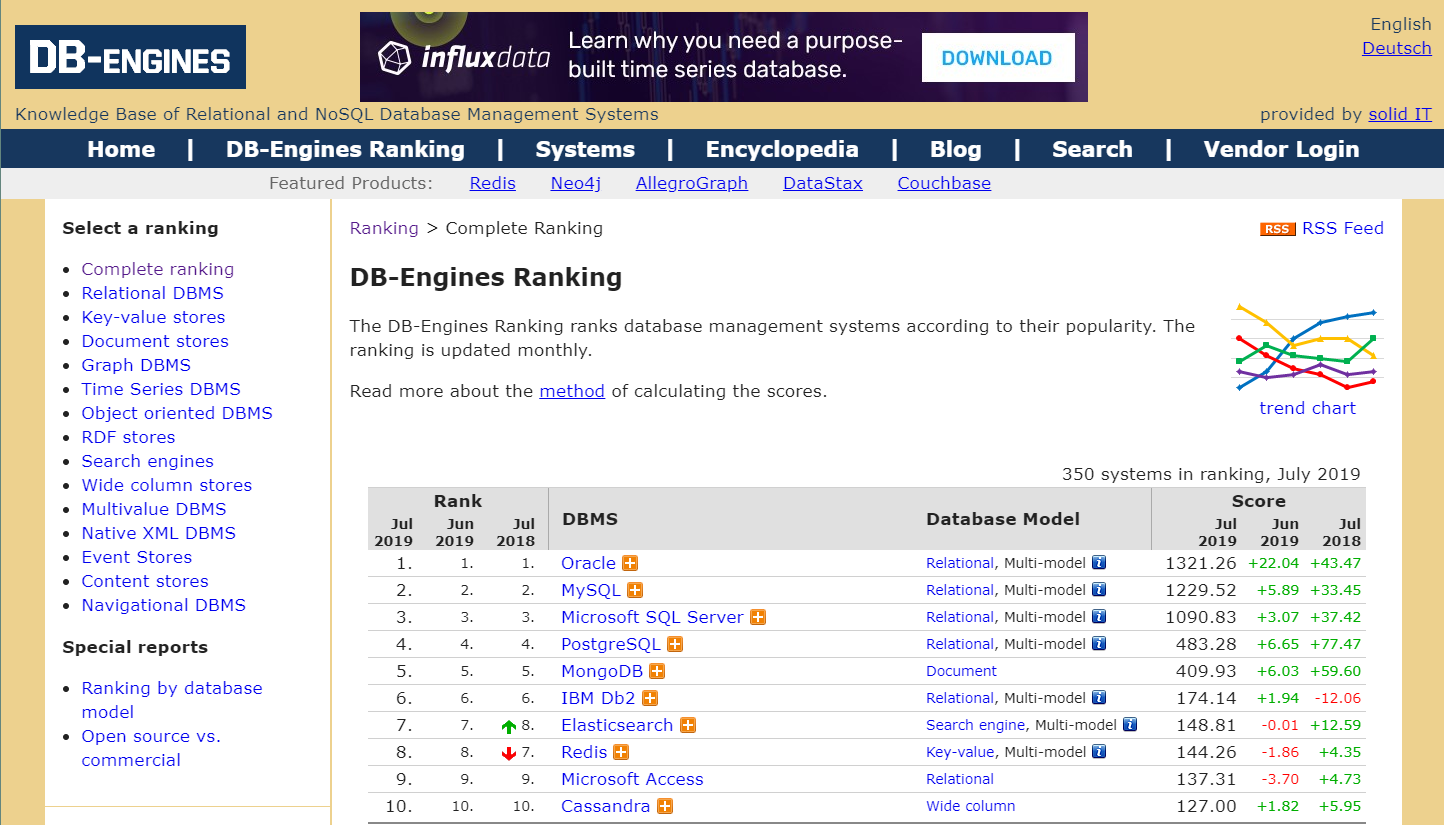Switch language to Deutsch
This screenshot has width=1444, height=825.
point(1396,48)
